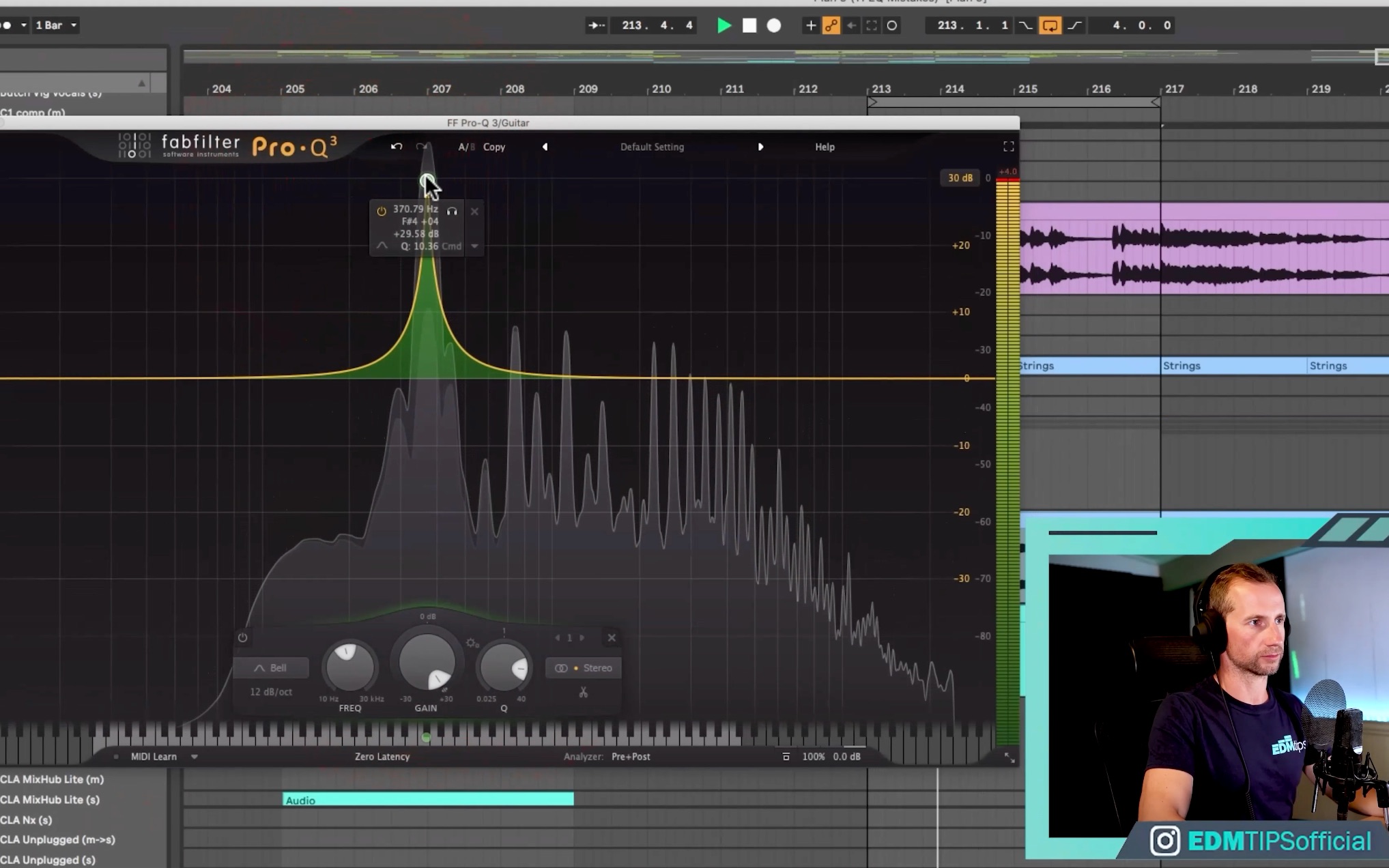Undo the last Pro-Q 3 change

pos(397,147)
